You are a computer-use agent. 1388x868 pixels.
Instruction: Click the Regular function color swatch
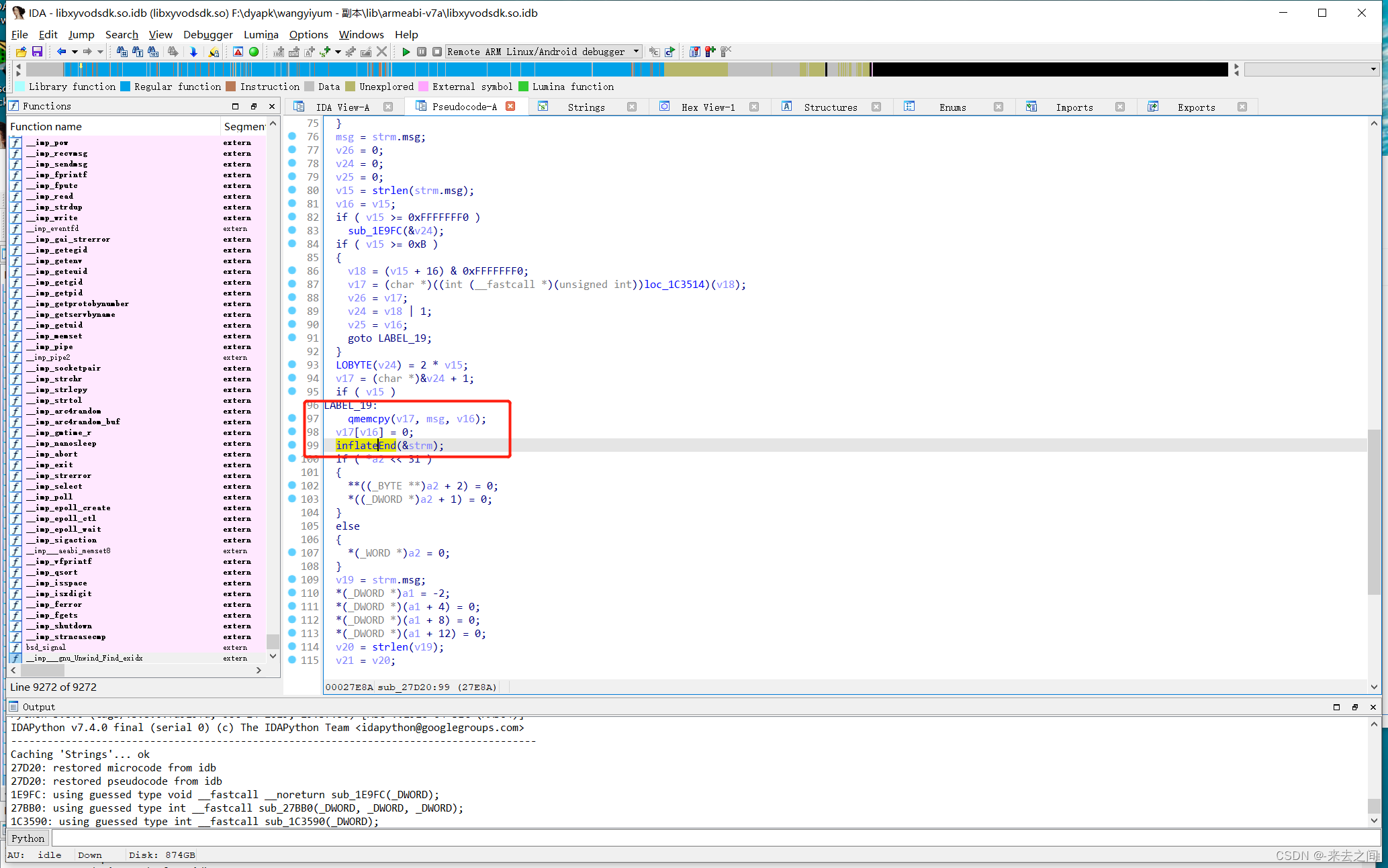point(126,87)
